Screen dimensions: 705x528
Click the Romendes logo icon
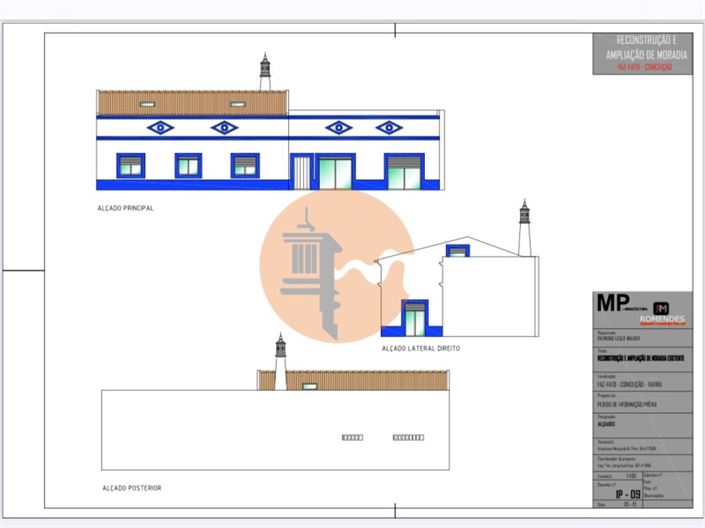[x=661, y=308]
